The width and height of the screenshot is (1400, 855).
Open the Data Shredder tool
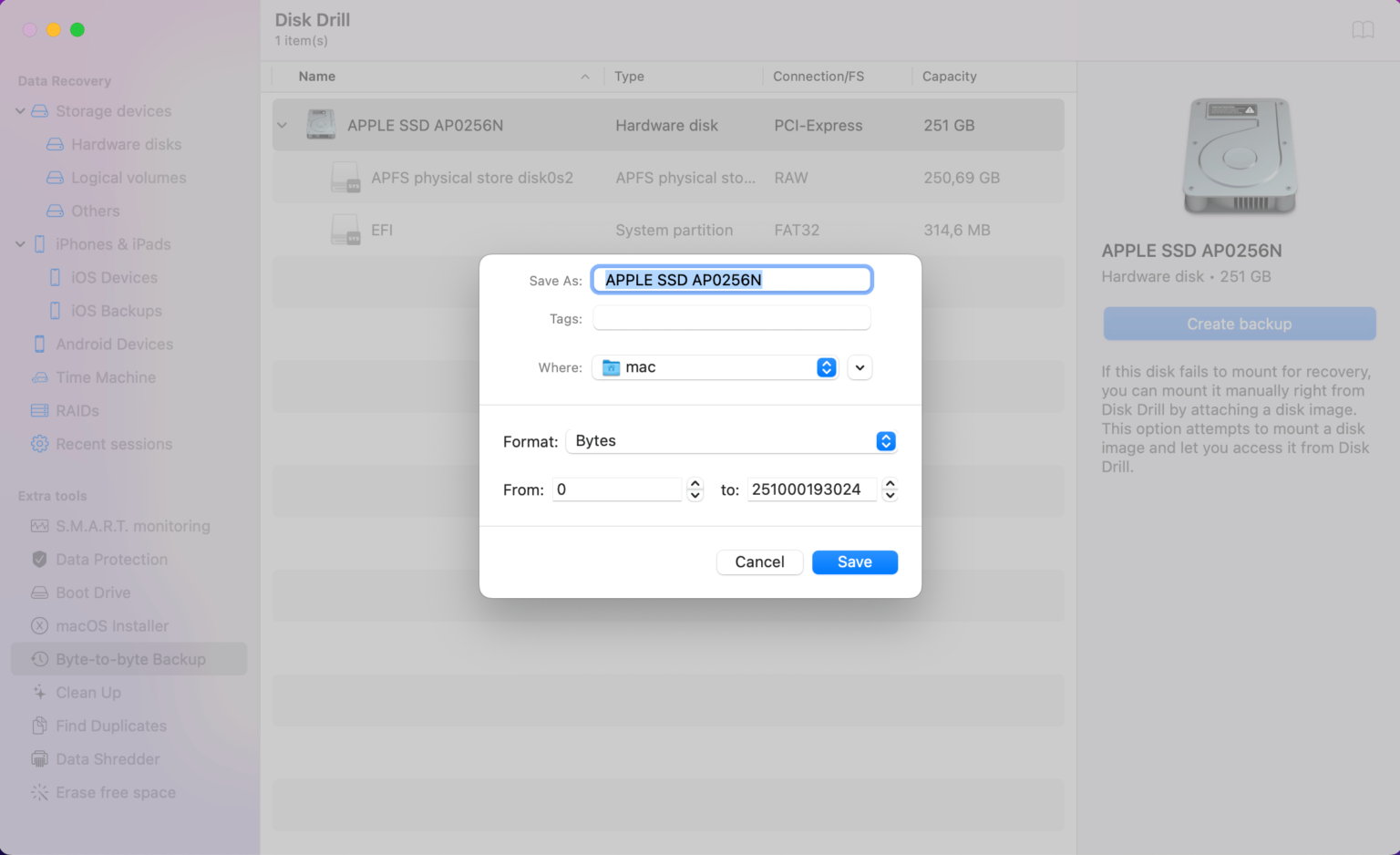coord(107,758)
